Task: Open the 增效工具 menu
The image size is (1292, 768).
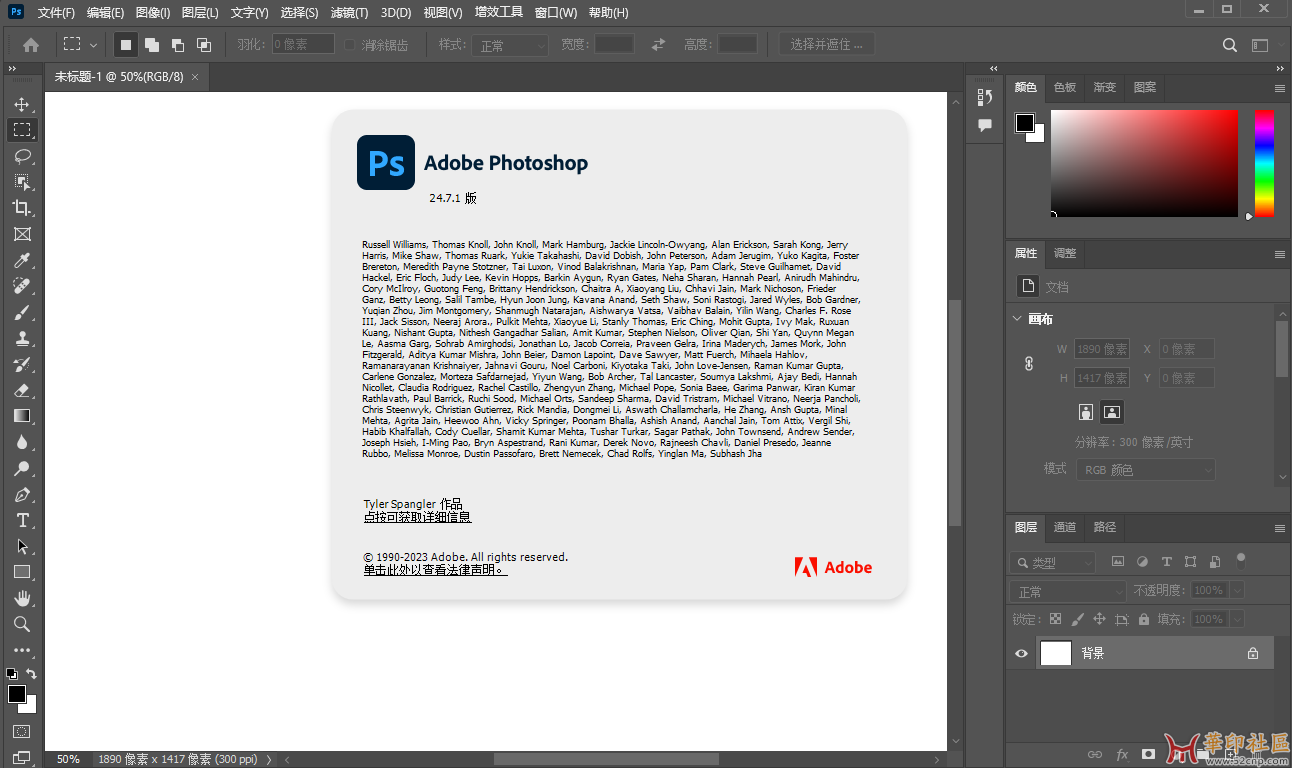Action: coord(499,13)
